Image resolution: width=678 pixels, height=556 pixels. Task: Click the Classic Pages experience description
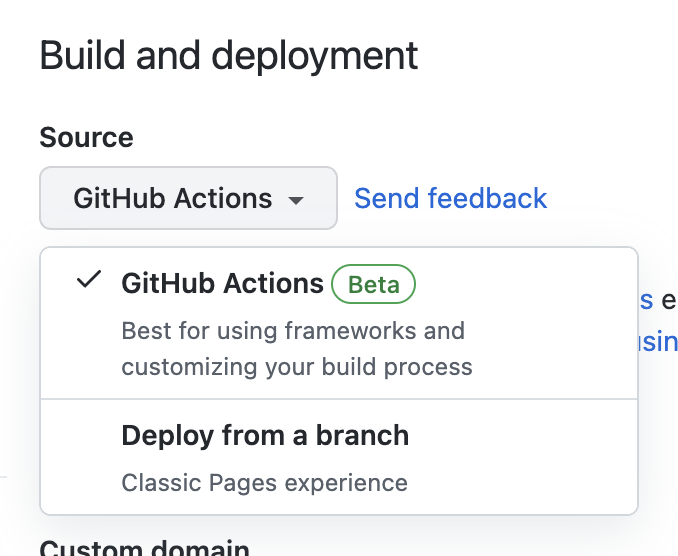coord(265,483)
